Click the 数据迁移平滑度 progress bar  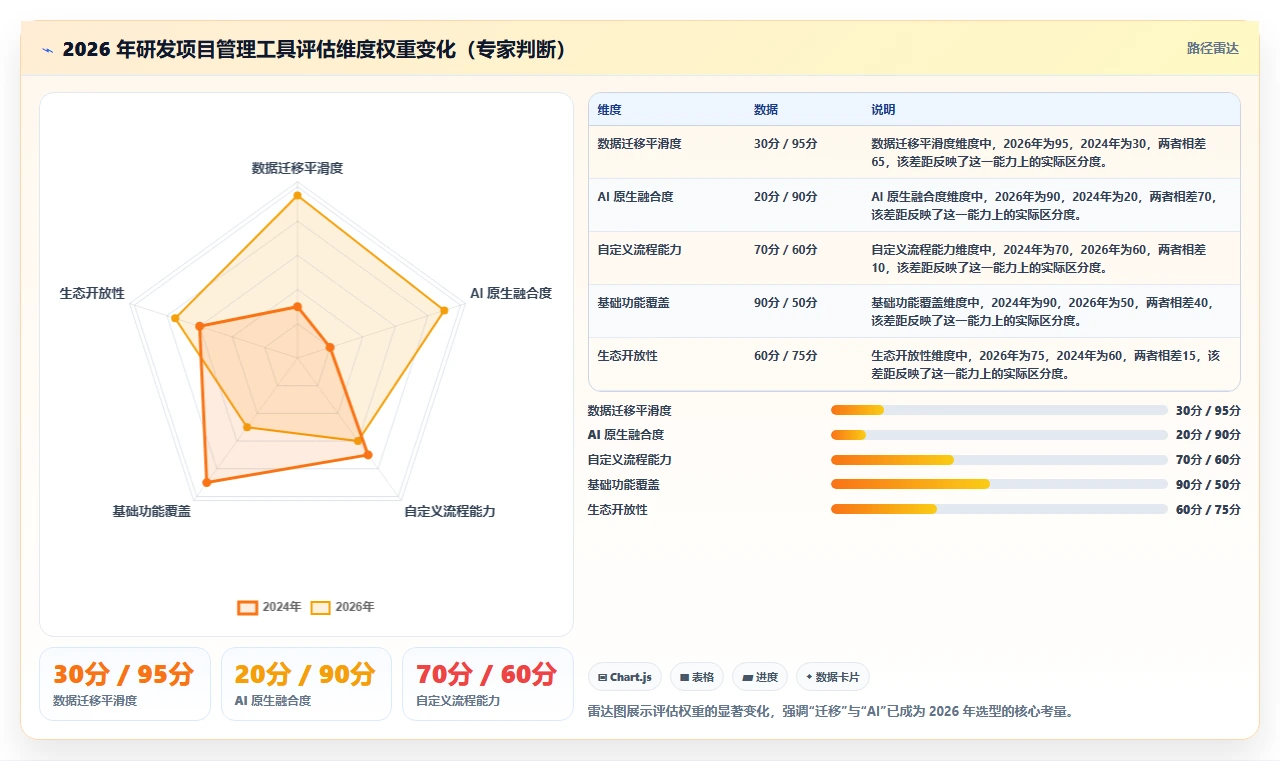coord(999,410)
